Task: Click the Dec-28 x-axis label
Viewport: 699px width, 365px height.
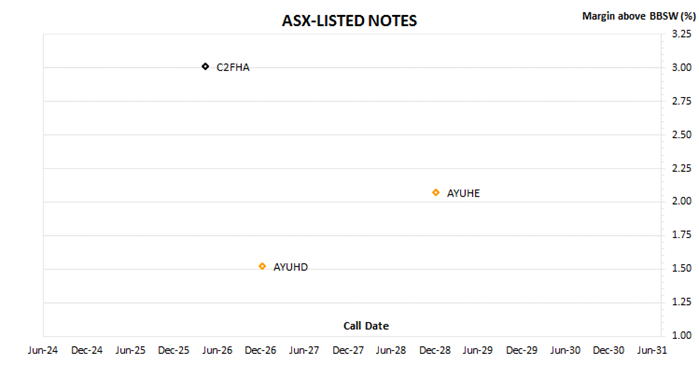Action: pos(435,351)
